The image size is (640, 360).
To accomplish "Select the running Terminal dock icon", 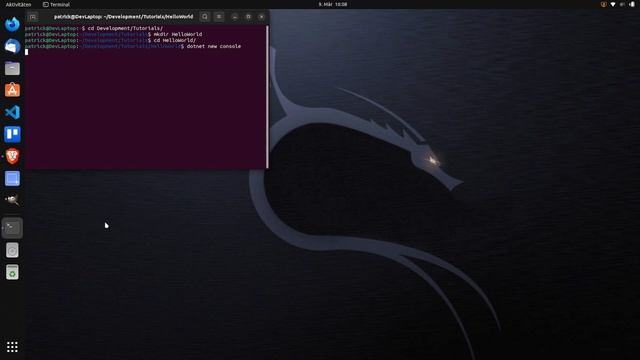I will [12, 228].
